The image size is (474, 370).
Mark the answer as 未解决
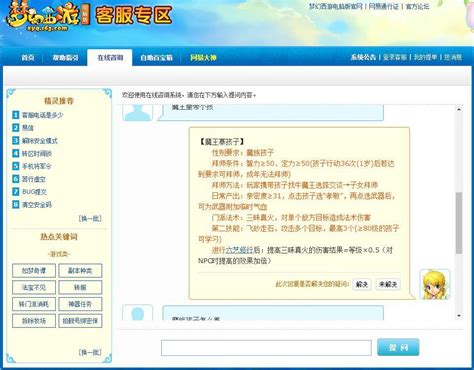[388, 284]
